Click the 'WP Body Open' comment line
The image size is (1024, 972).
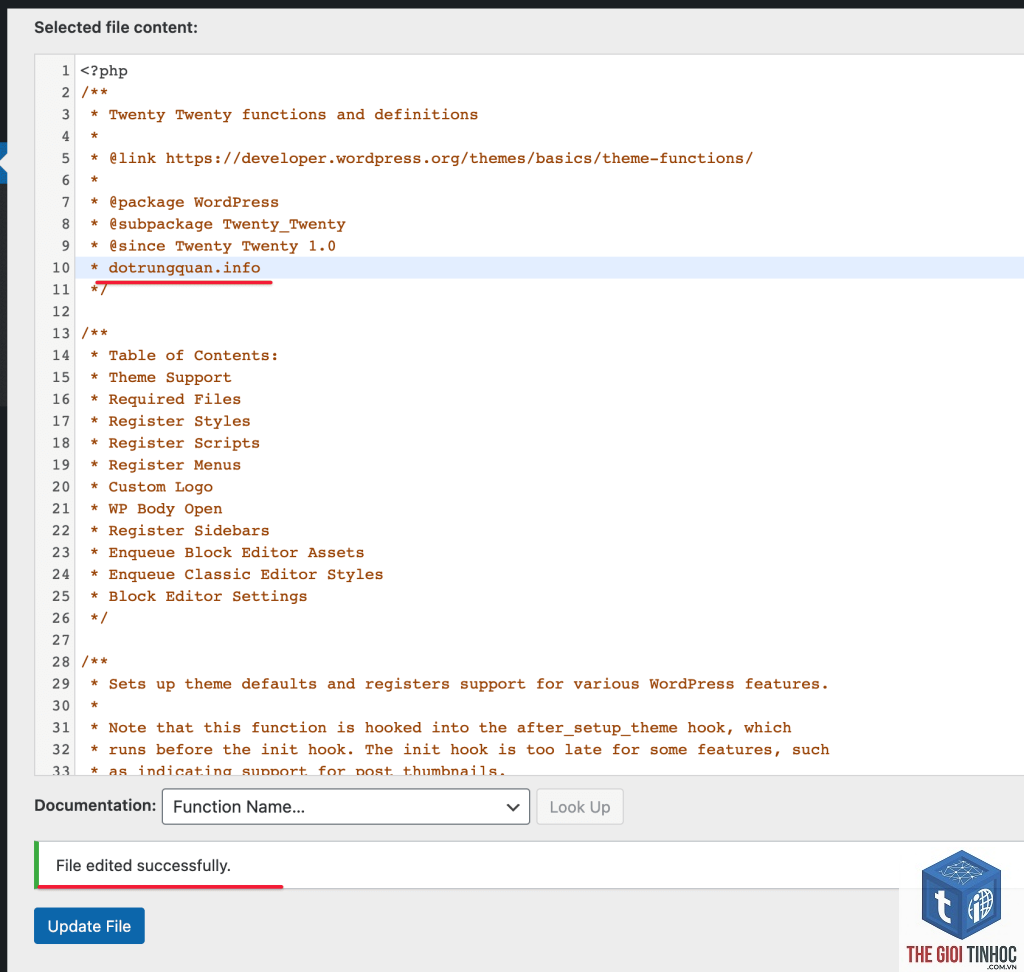[165, 509]
